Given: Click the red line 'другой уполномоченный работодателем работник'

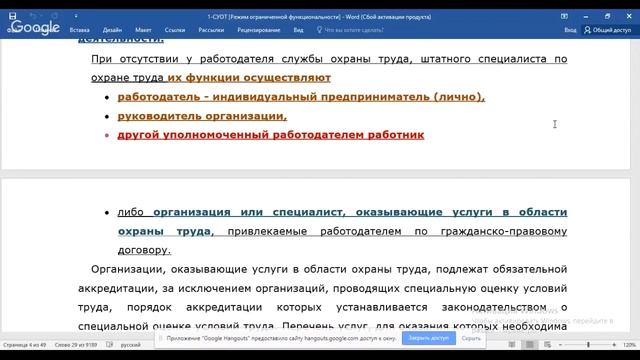Looking at the screenshot, I should pos(271,135).
